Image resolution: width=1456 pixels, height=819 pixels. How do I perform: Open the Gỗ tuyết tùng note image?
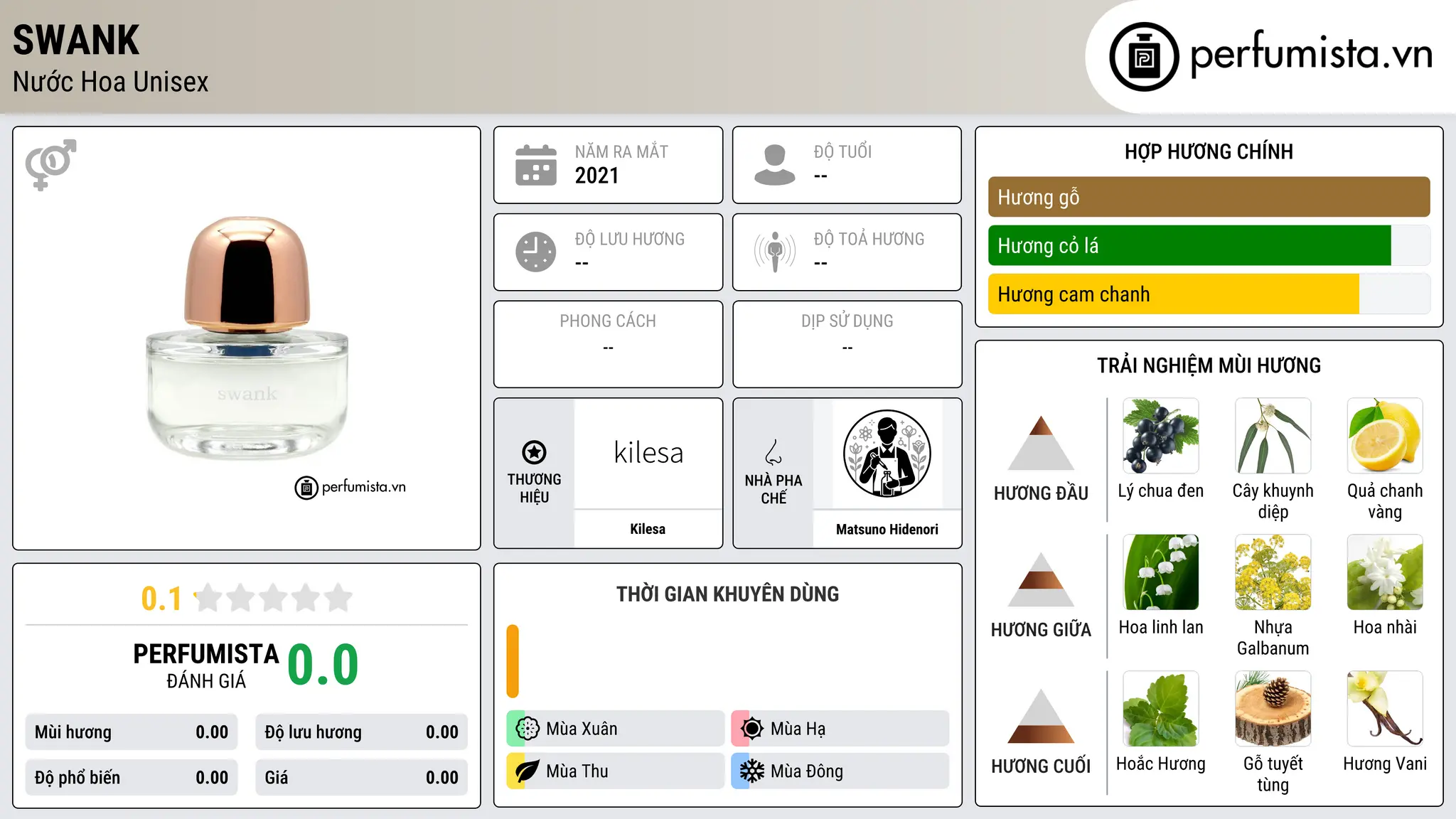(1273, 709)
